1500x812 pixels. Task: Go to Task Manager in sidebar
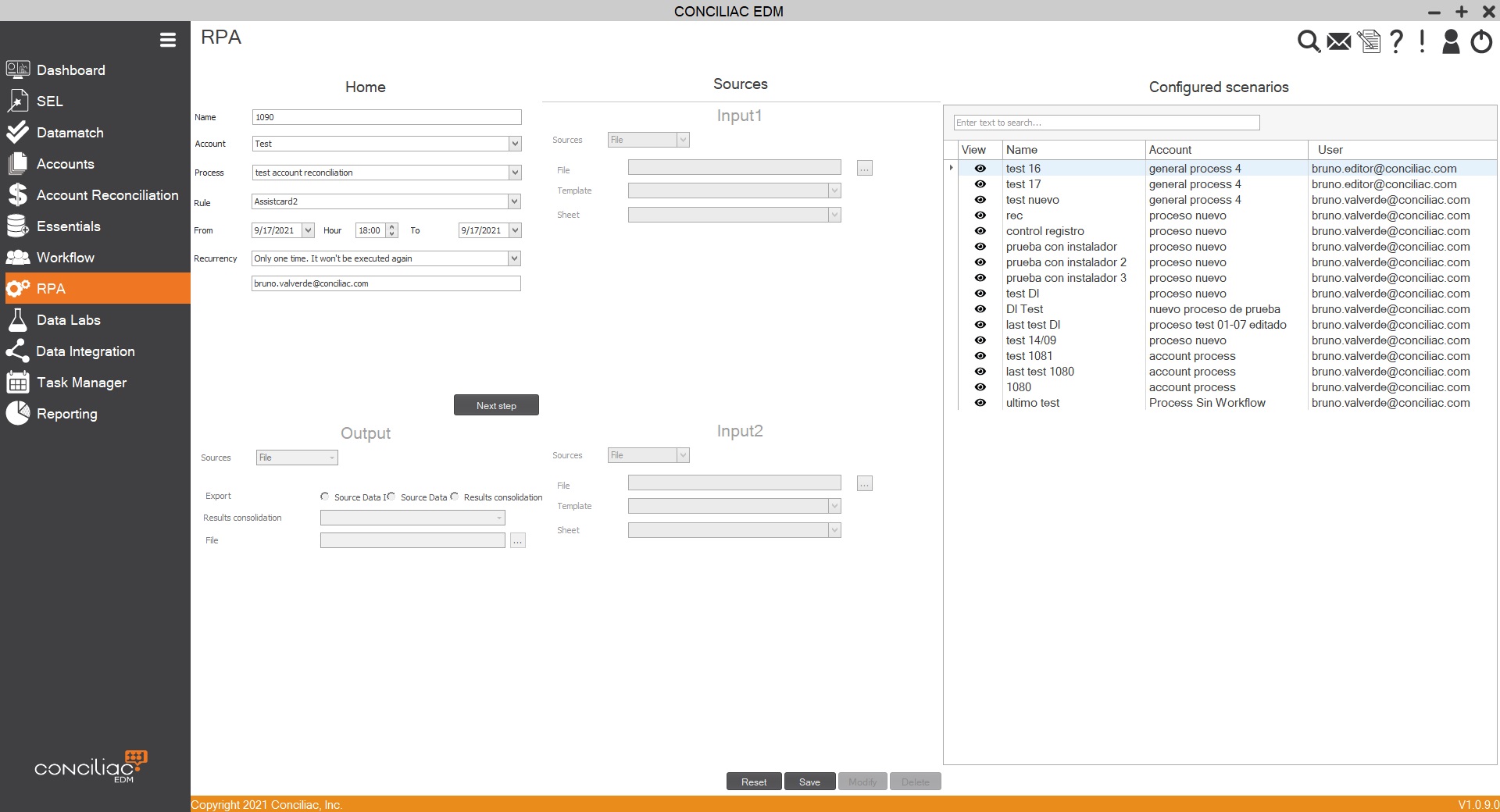(x=81, y=383)
